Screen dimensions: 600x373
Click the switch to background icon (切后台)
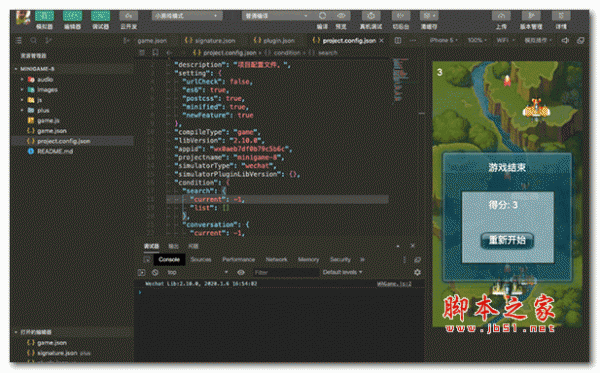tap(401, 16)
